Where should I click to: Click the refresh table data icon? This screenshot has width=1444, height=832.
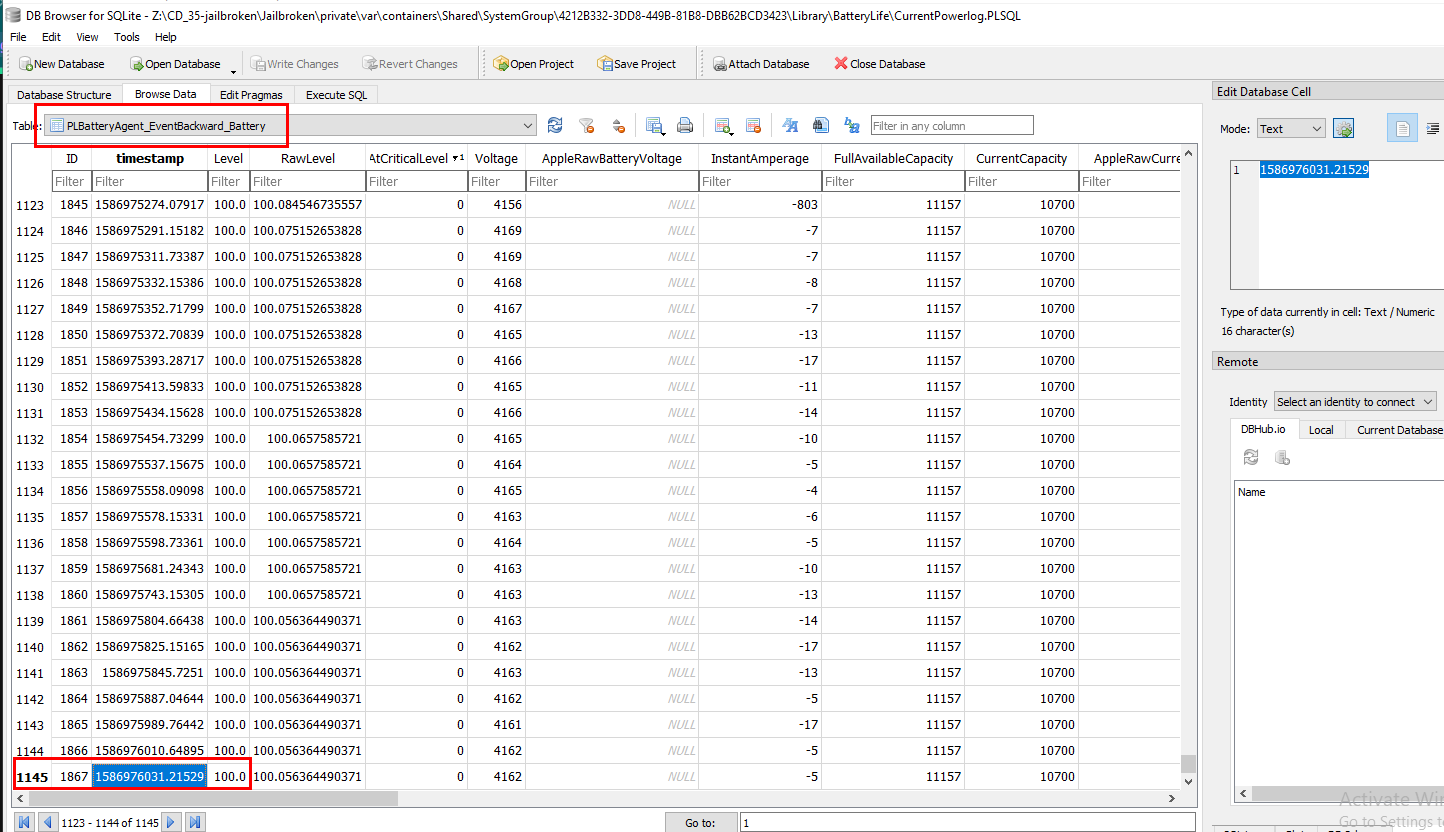555,126
